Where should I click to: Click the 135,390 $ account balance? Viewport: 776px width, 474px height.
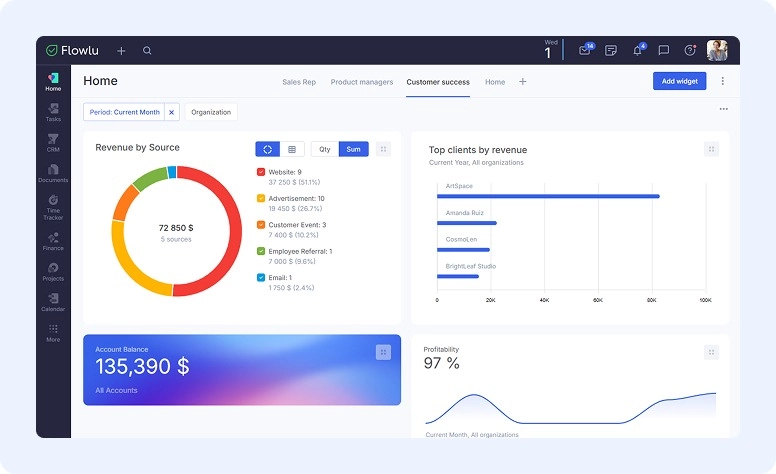click(142, 367)
